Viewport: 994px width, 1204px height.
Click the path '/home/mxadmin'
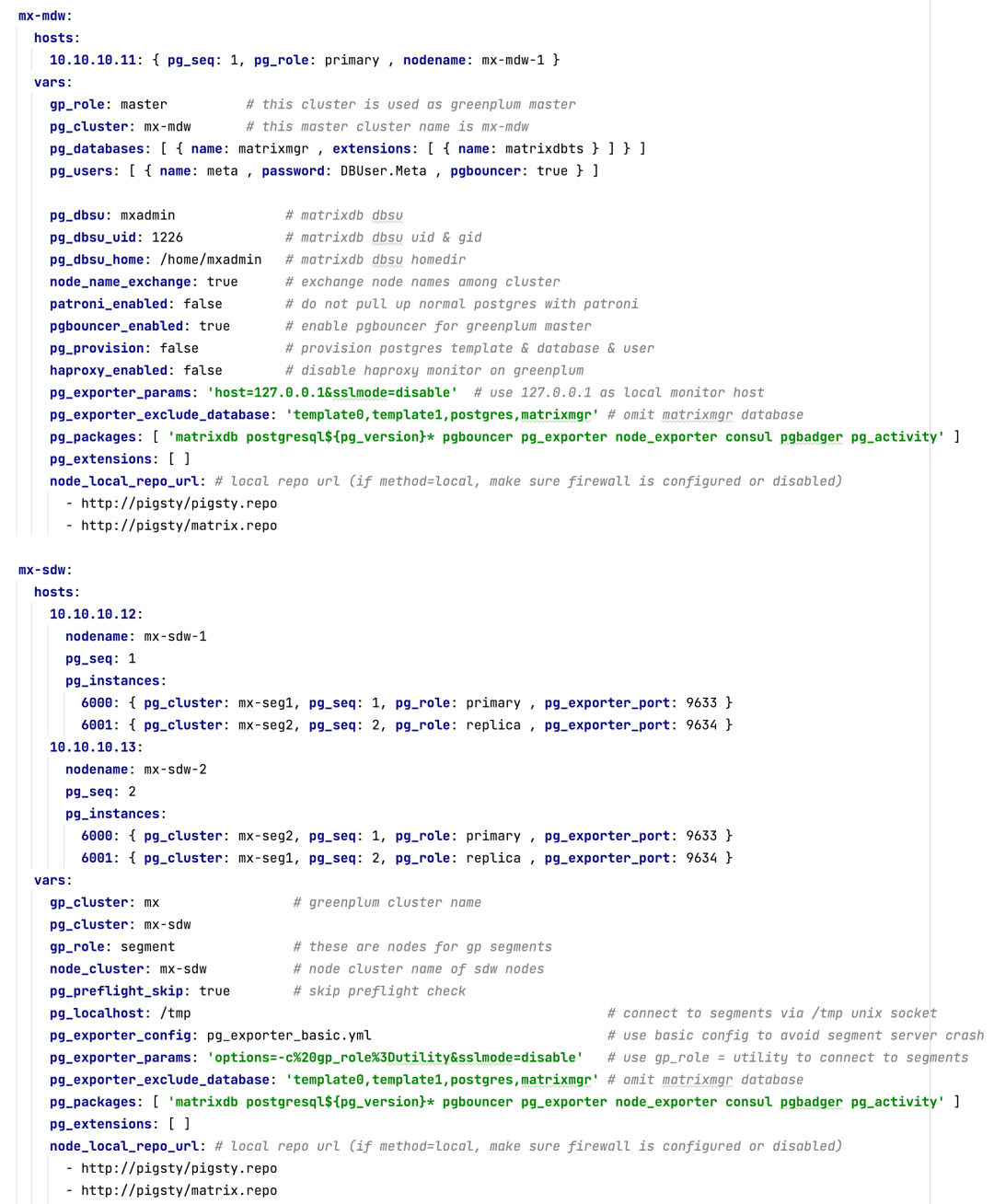(x=211, y=259)
